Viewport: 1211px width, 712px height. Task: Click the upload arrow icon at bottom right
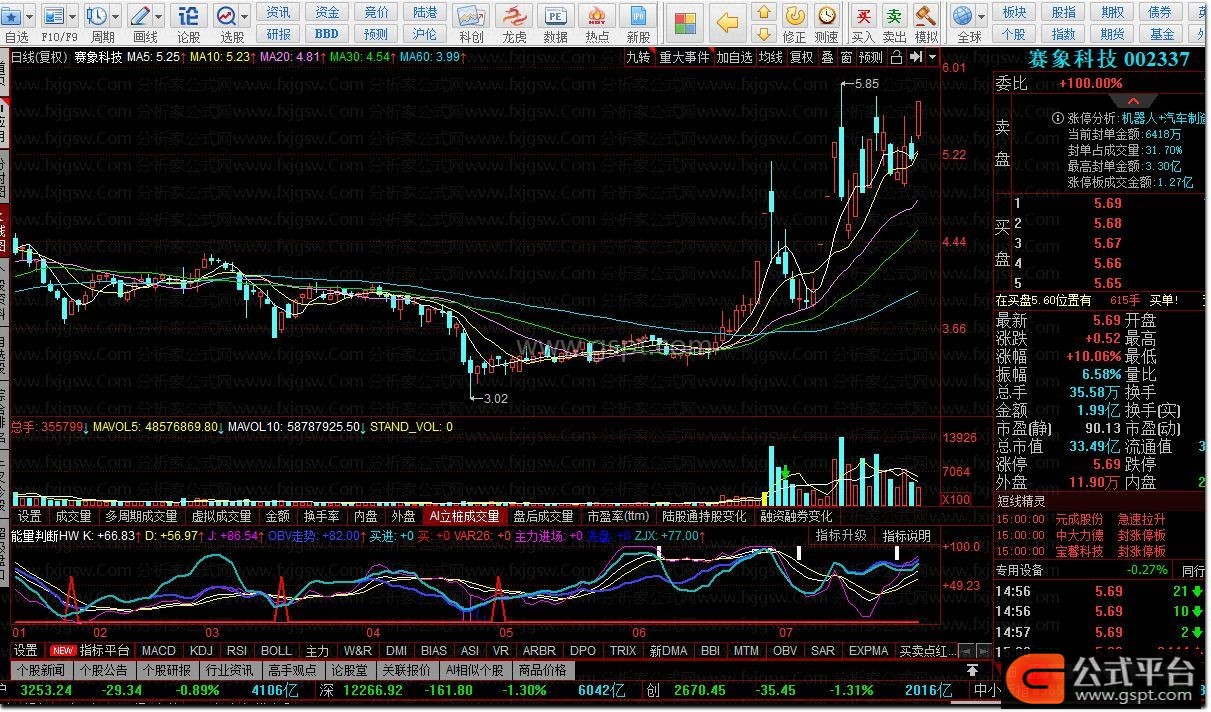pos(971,669)
